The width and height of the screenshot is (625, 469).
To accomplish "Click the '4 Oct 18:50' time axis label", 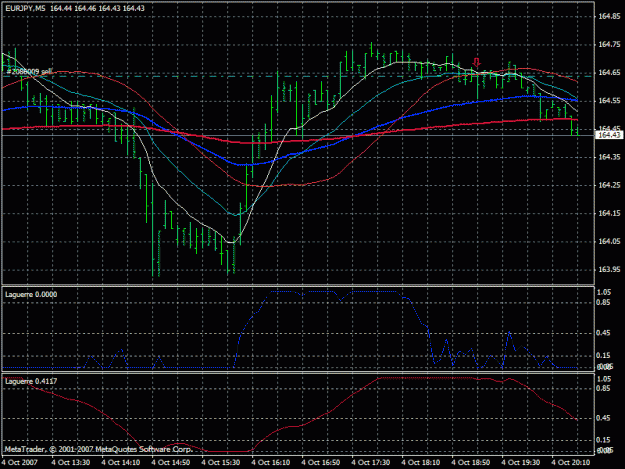I will coord(471,463).
